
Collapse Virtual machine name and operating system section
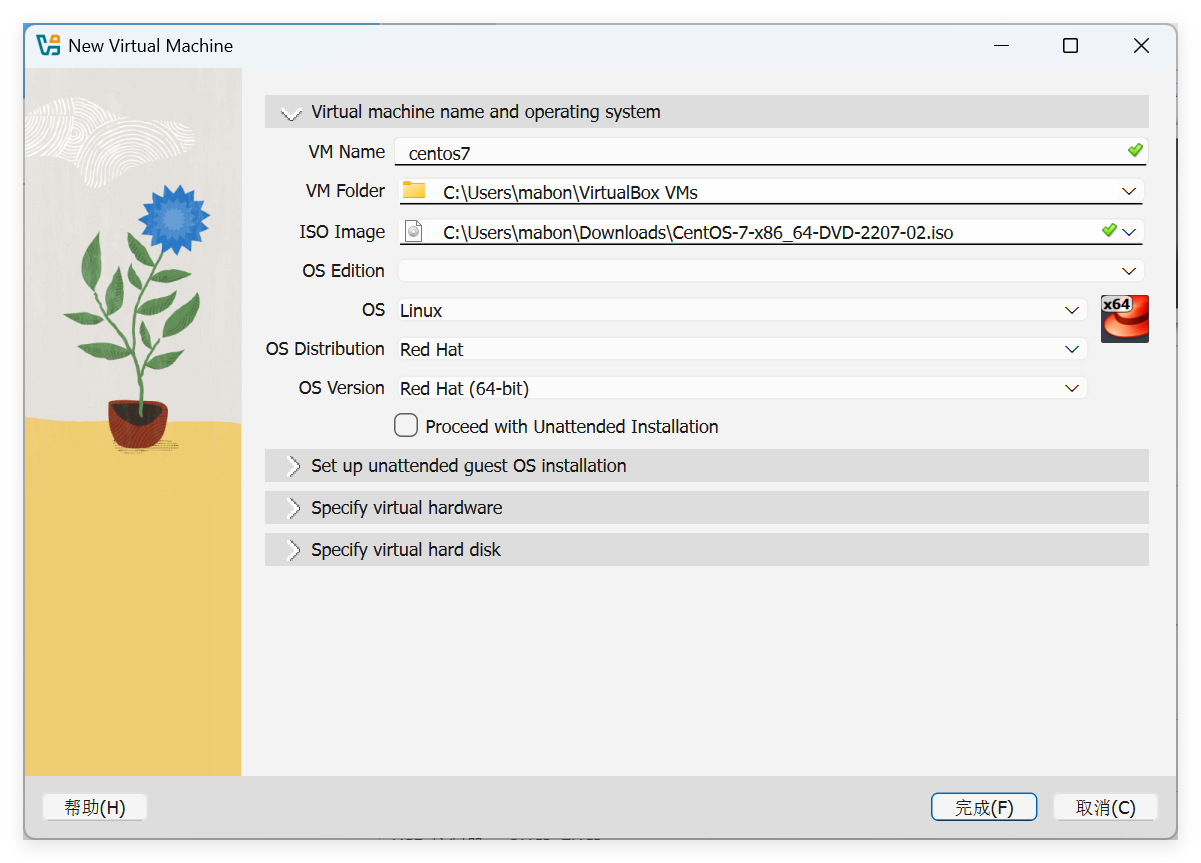pos(292,113)
